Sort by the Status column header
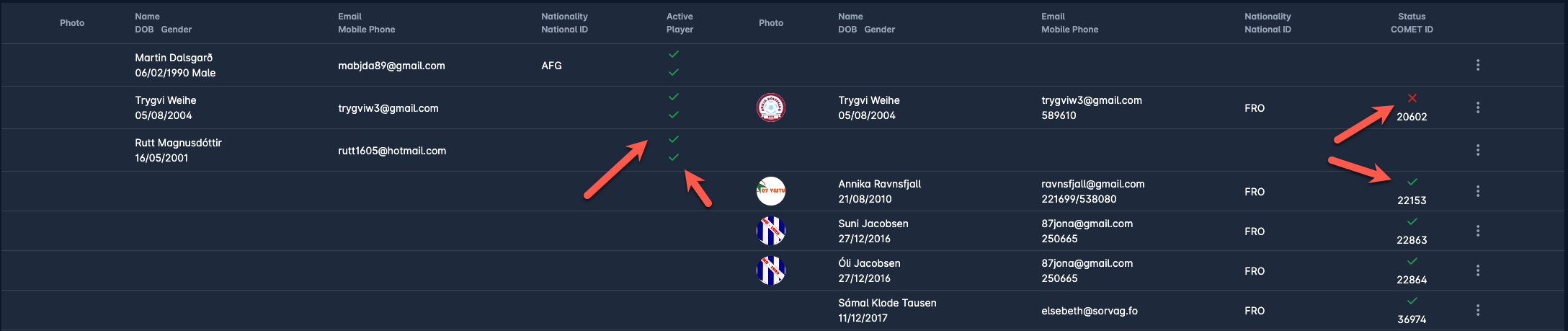 [x=1411, y=17]
